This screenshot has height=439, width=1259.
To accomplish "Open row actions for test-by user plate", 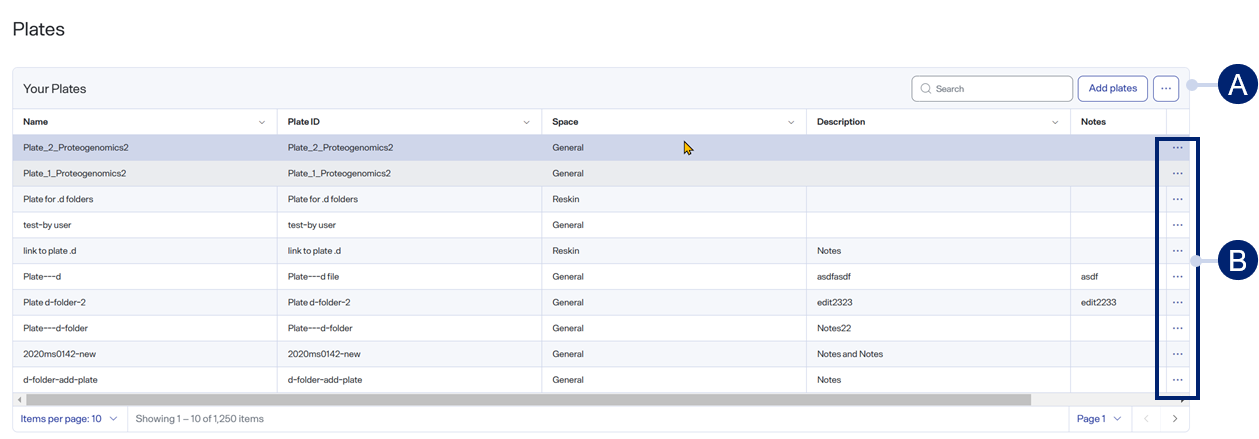I will click(1177, 226).
